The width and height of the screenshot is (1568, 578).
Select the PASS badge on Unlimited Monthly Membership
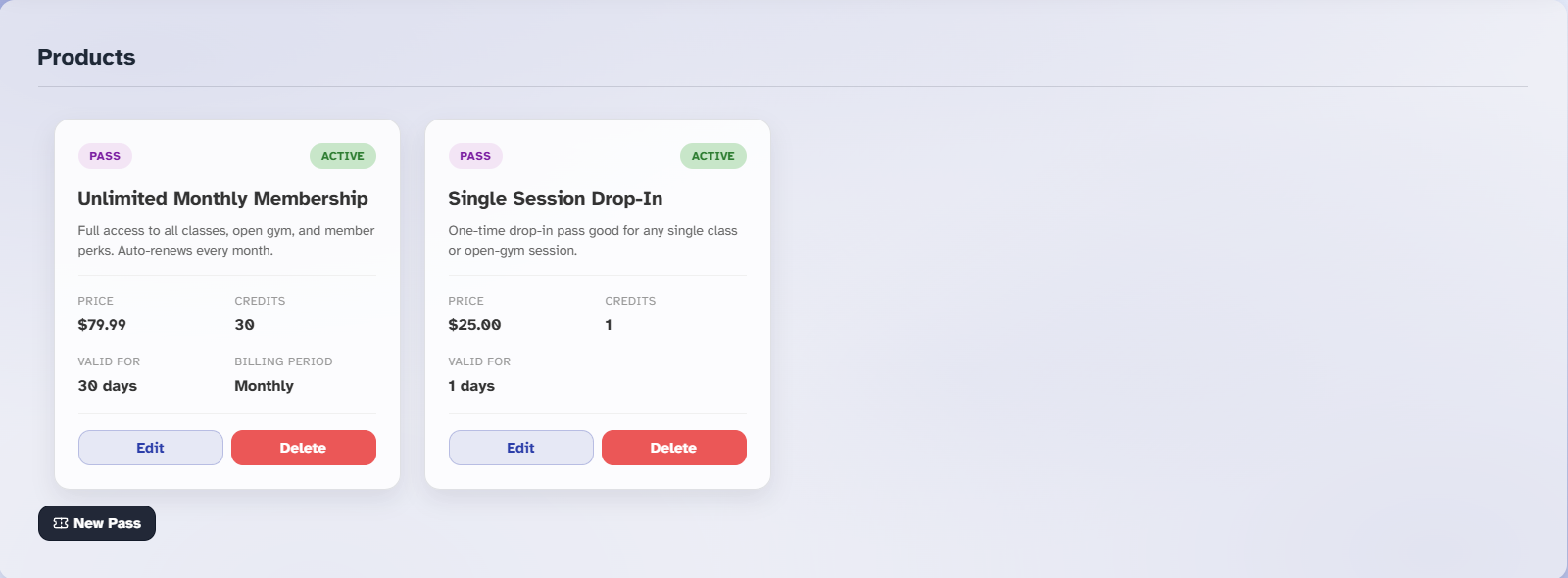pyautogui.click(x=104, y=155)
